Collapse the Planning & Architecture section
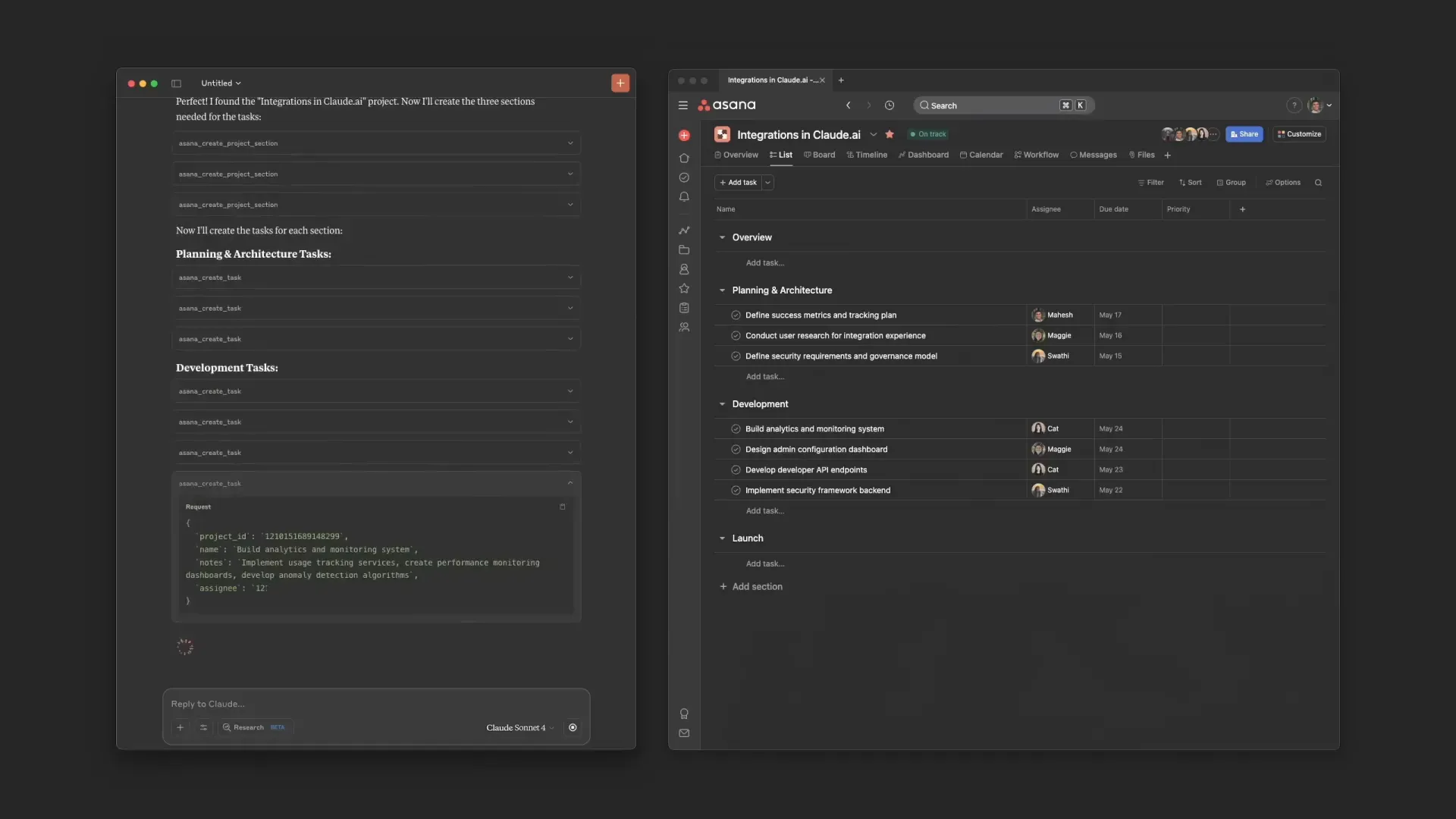Viewport: 1456px width, 819px height. click(722, 290)
